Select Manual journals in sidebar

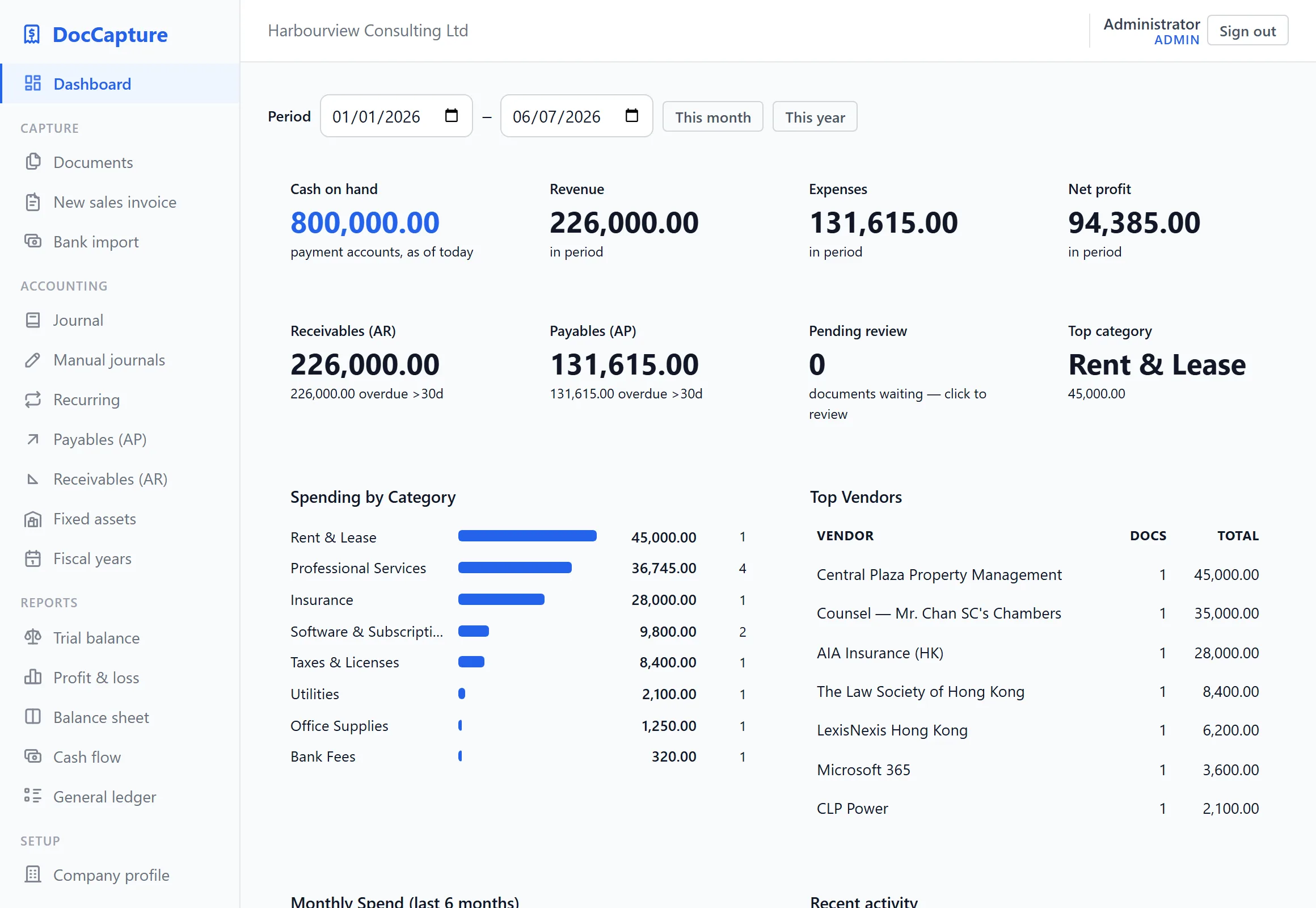[x=120, y=360]
